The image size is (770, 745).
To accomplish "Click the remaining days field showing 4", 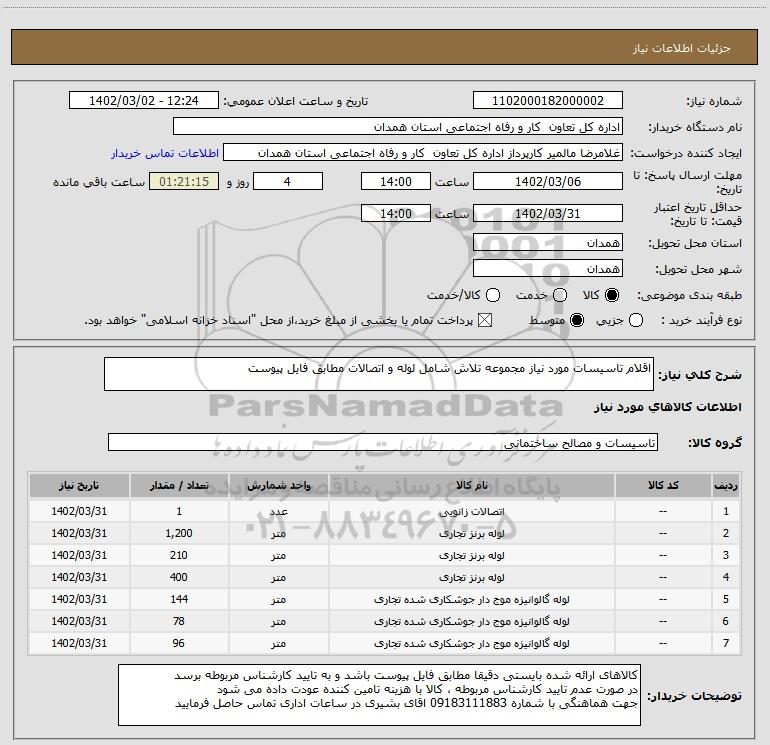I will (x=288, y=181).
